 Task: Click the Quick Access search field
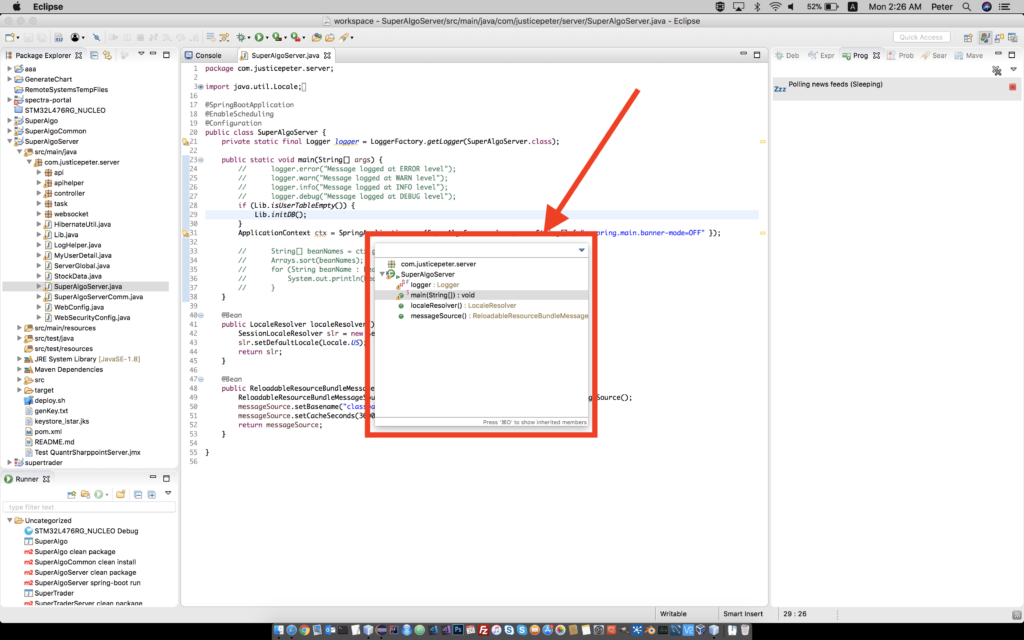[x=921, y=37]
